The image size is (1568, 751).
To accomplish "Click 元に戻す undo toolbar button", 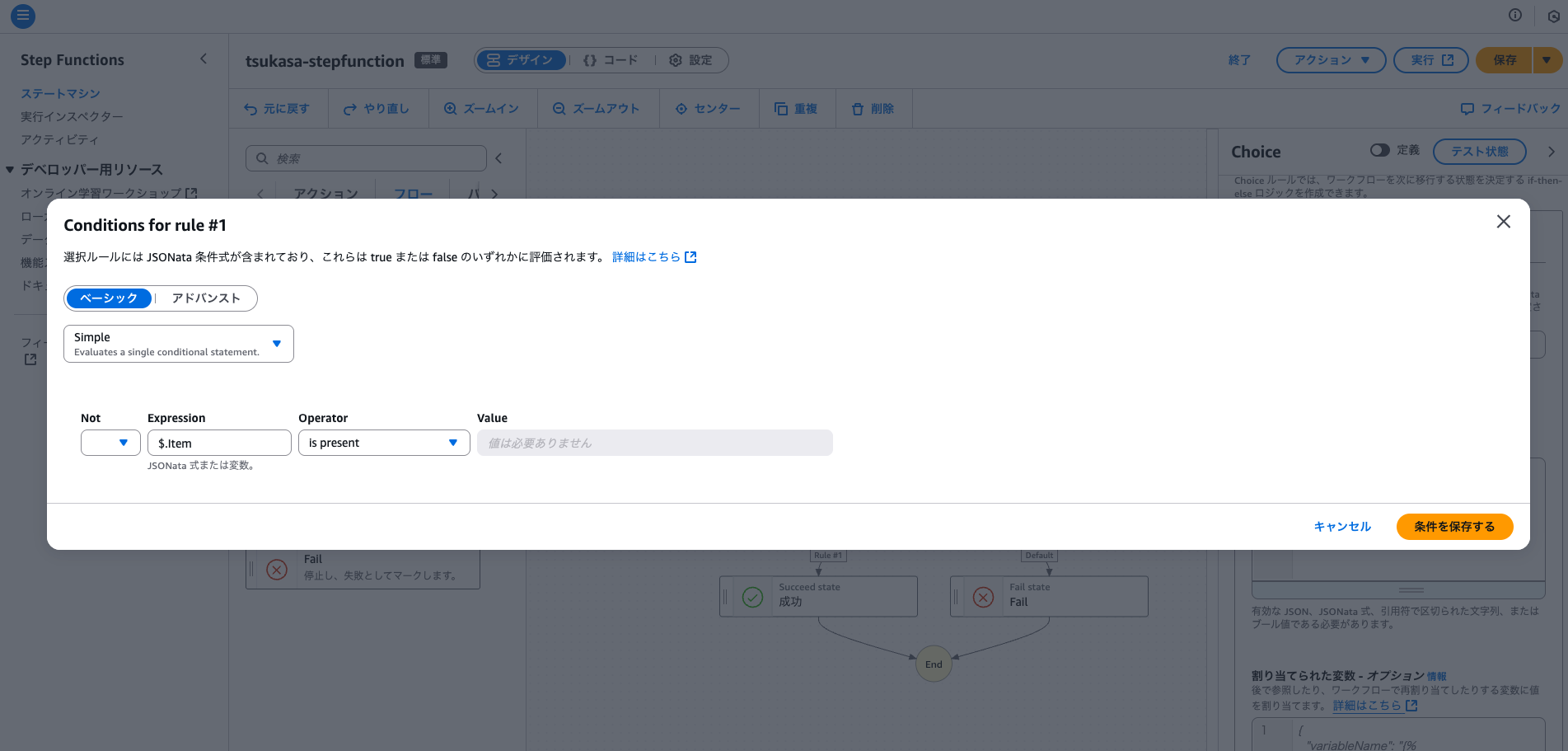I will 278,109.
